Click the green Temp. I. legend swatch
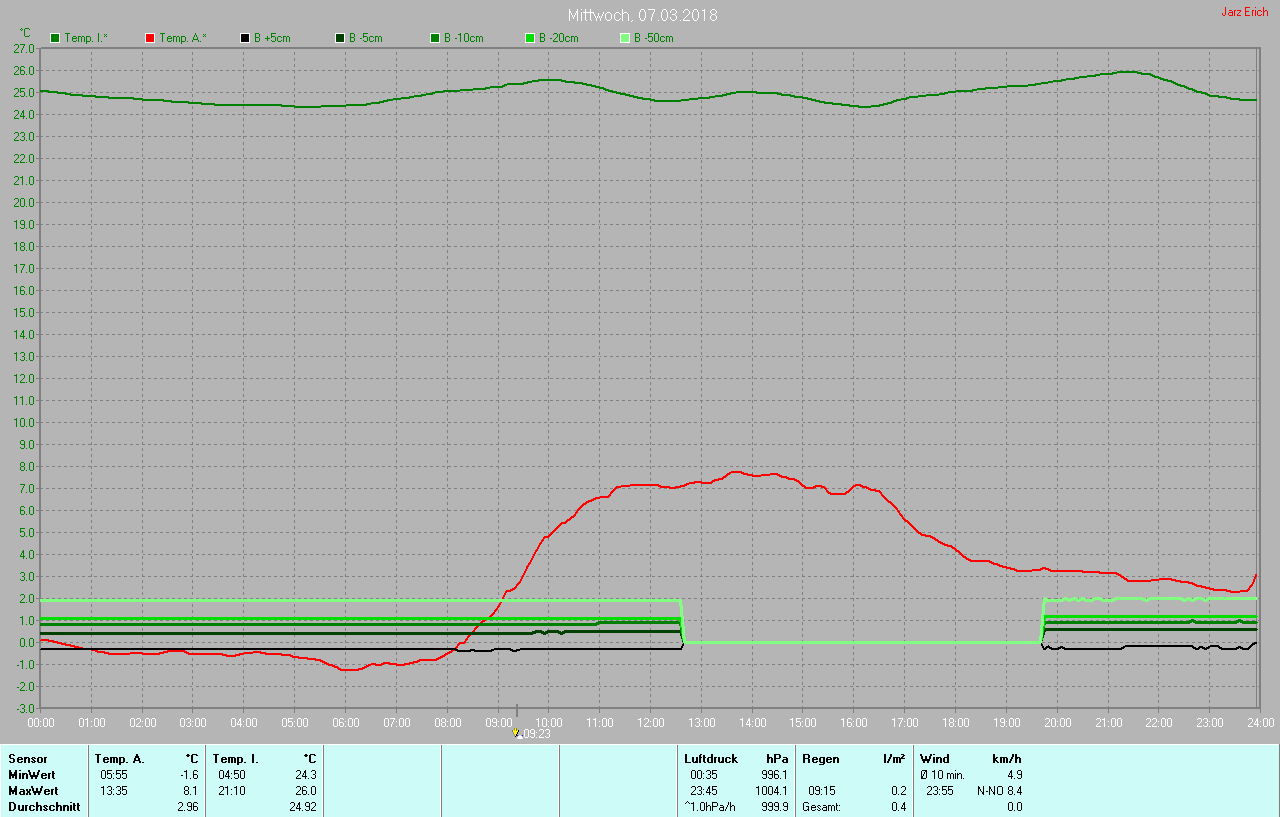The height and width of the screenshot is (817, 1280). pyautogui.click(x=55, y=38)
